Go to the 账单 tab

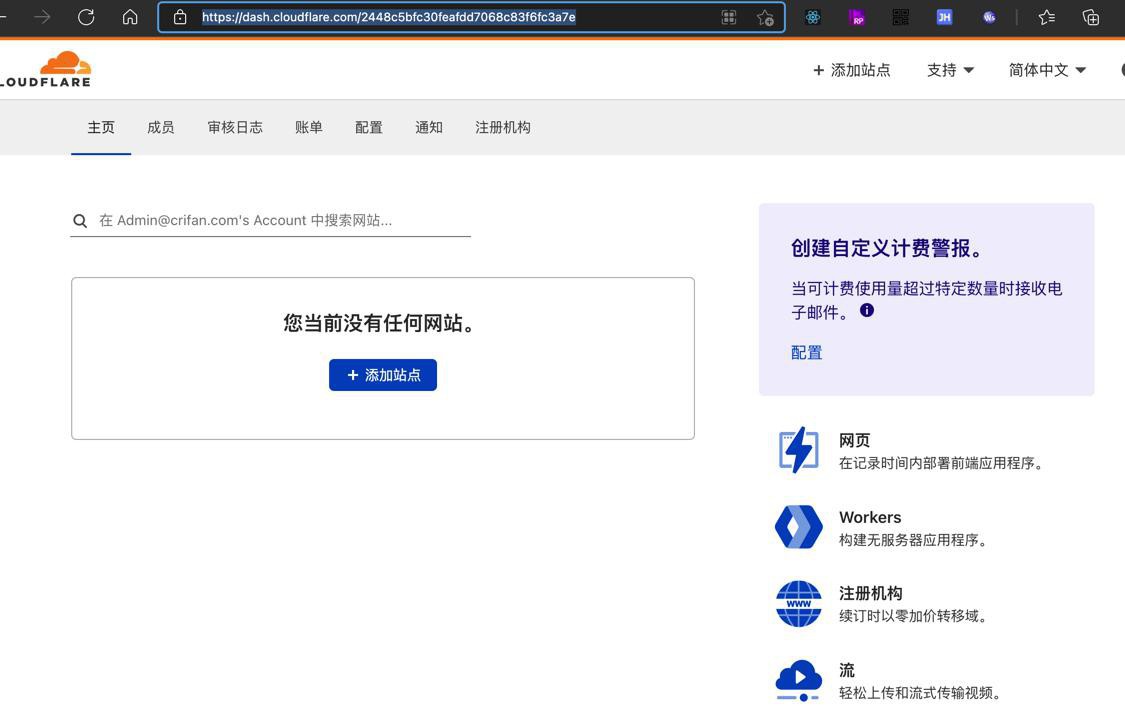[309, 127]
